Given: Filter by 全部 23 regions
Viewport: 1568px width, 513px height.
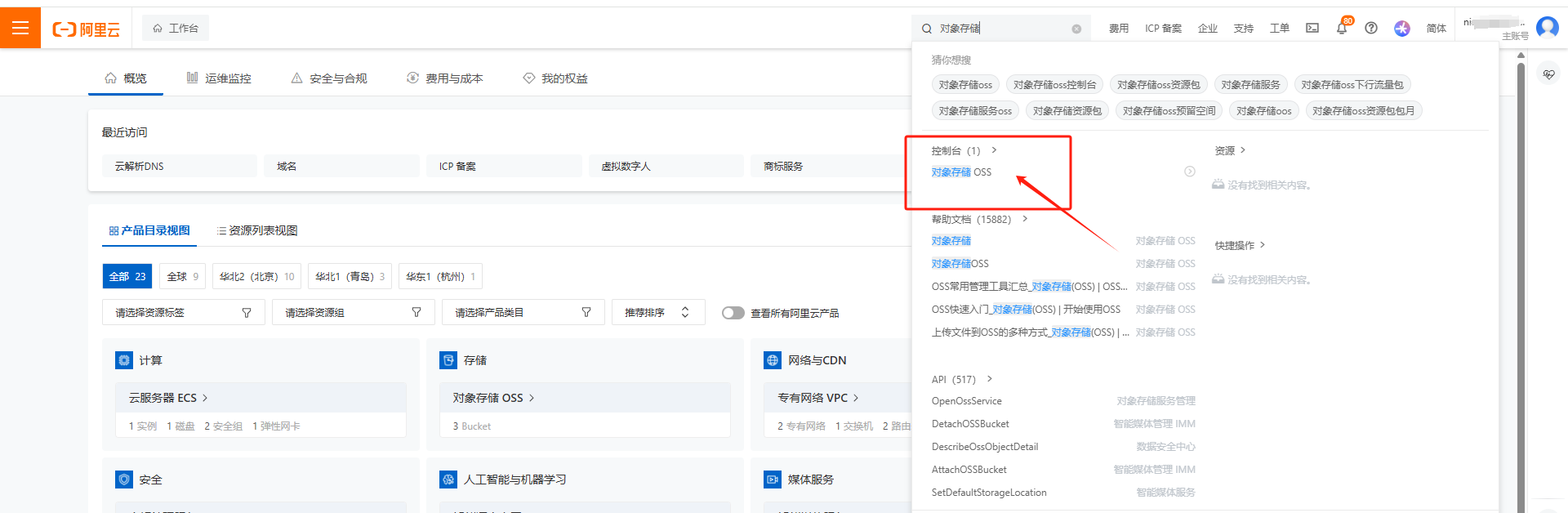Looking at the screenshot, I should click(127, 276).
